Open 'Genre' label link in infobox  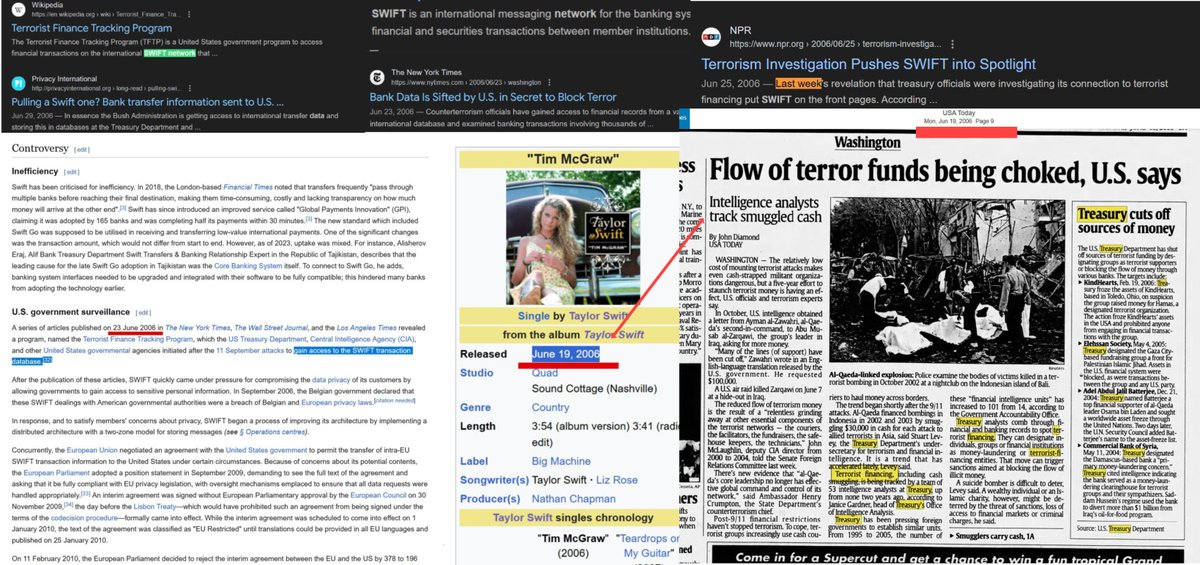[477, 408]
